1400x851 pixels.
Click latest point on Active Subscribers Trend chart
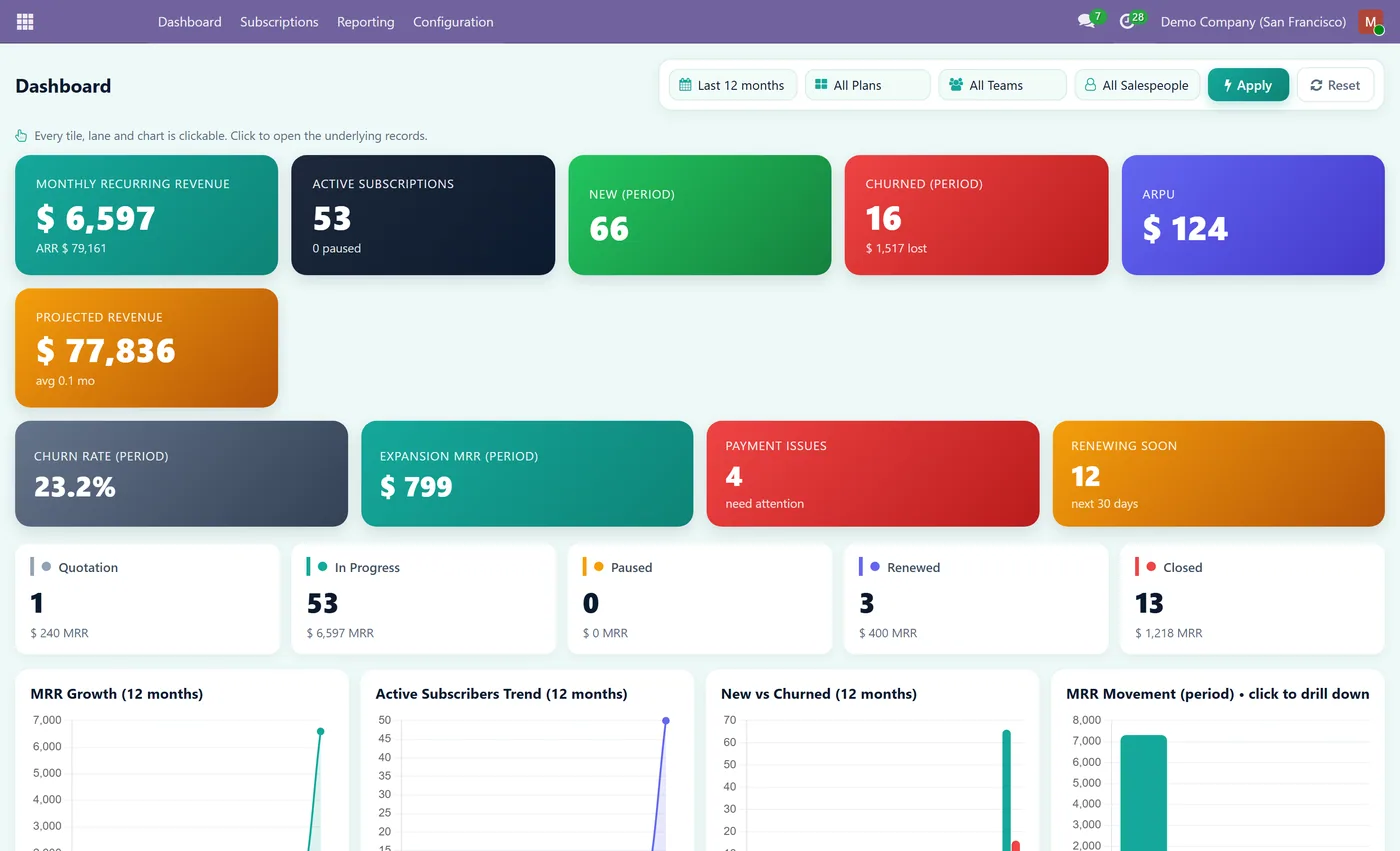tap(666, 721)
